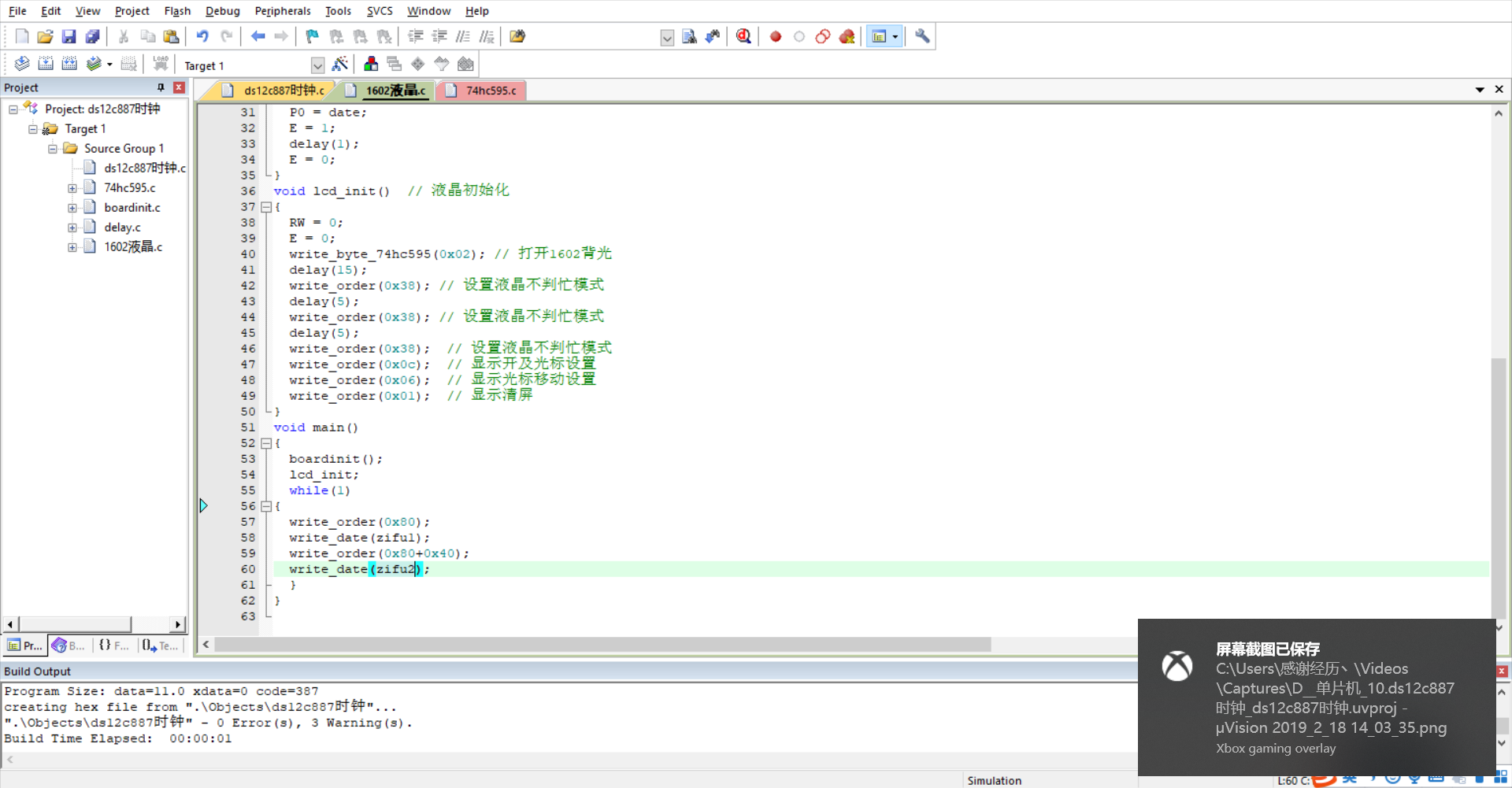Viewport: 1512px width, 788px height.
Task: Click the Paste clipboard icon
Action: 171,36
